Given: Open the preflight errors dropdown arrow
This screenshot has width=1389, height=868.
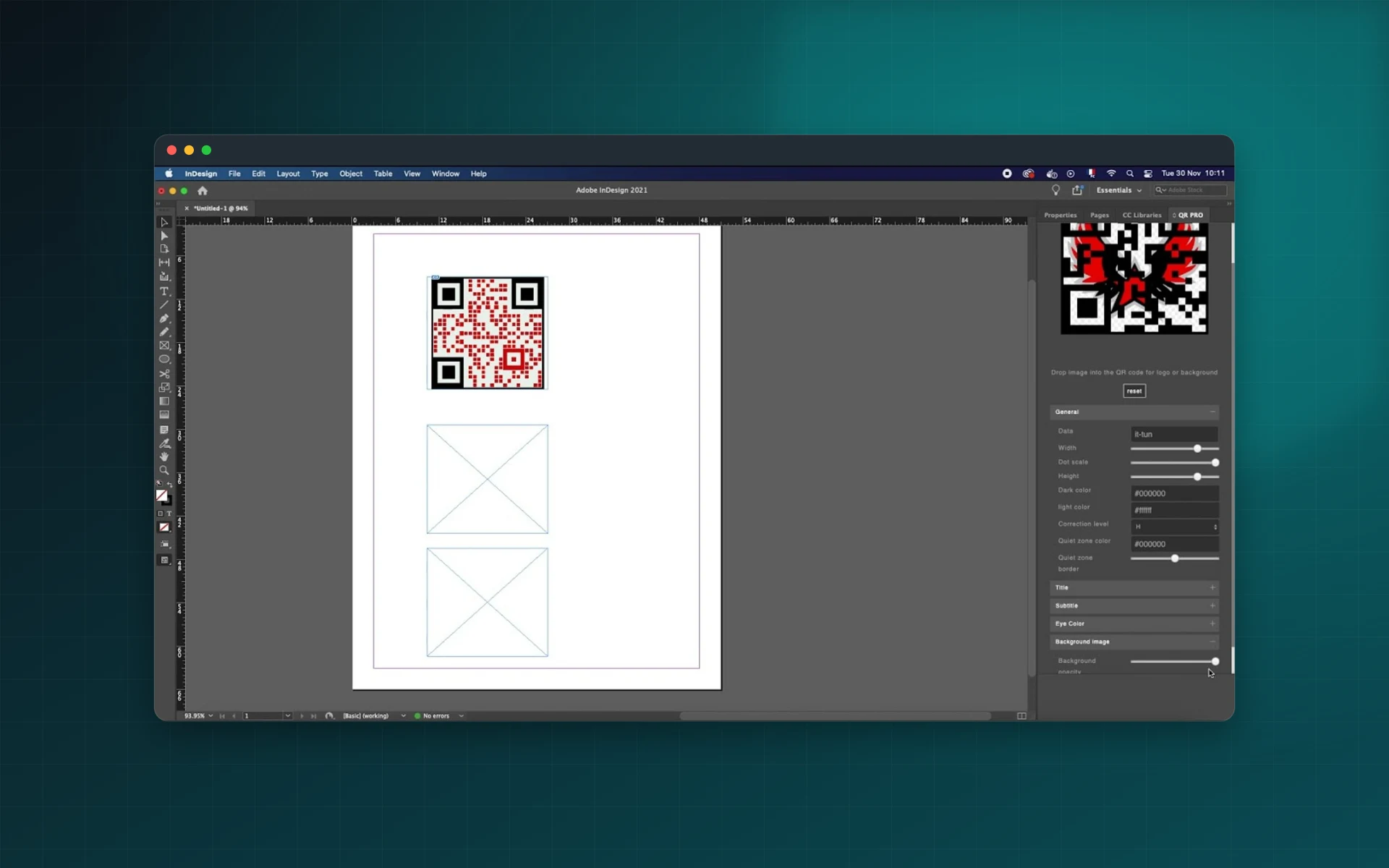Looking at the screenshot, I should click(461, 716).
